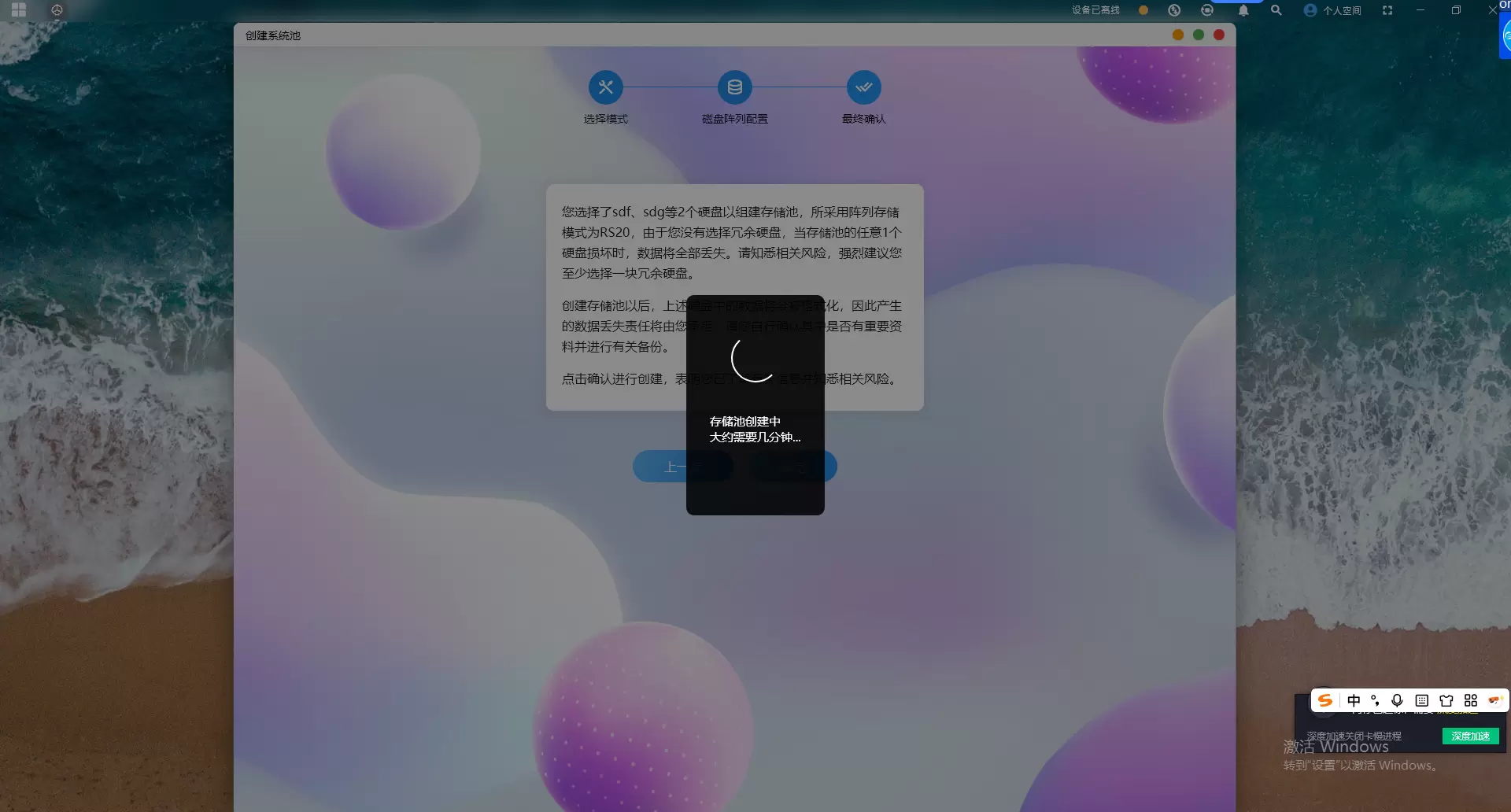The width and height of the screenshot is (1511, 812).
Task: Open the Sogou toolbox grid icon
Action: click(x=1471, y=700)
